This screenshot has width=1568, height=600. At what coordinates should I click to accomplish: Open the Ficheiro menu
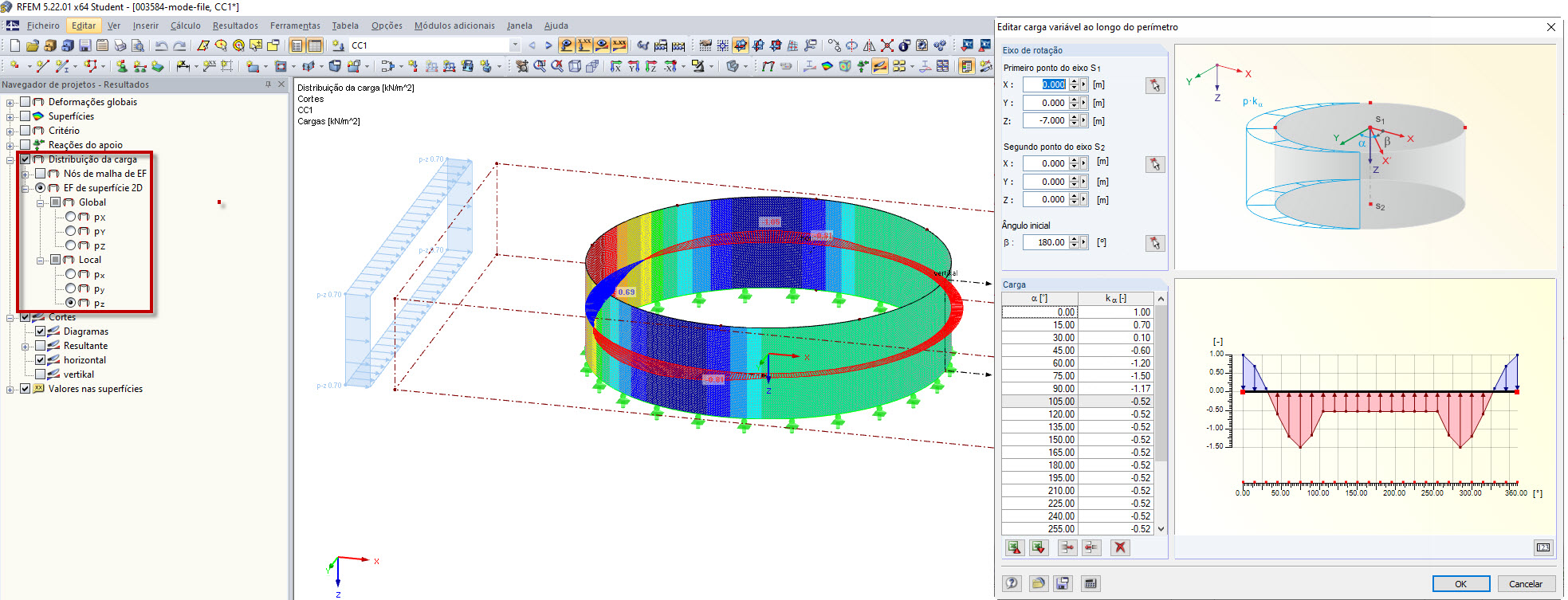click(x=43, y=25)
